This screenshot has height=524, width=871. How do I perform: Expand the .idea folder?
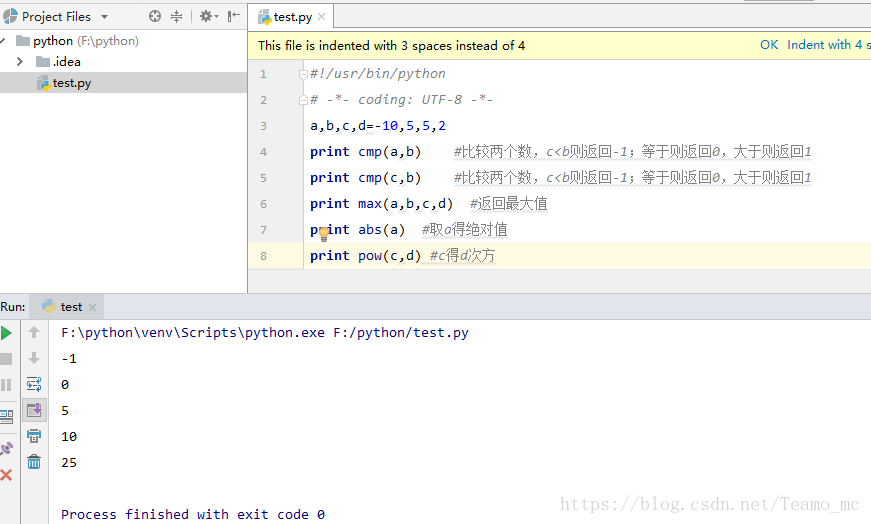tap(19, 62)
